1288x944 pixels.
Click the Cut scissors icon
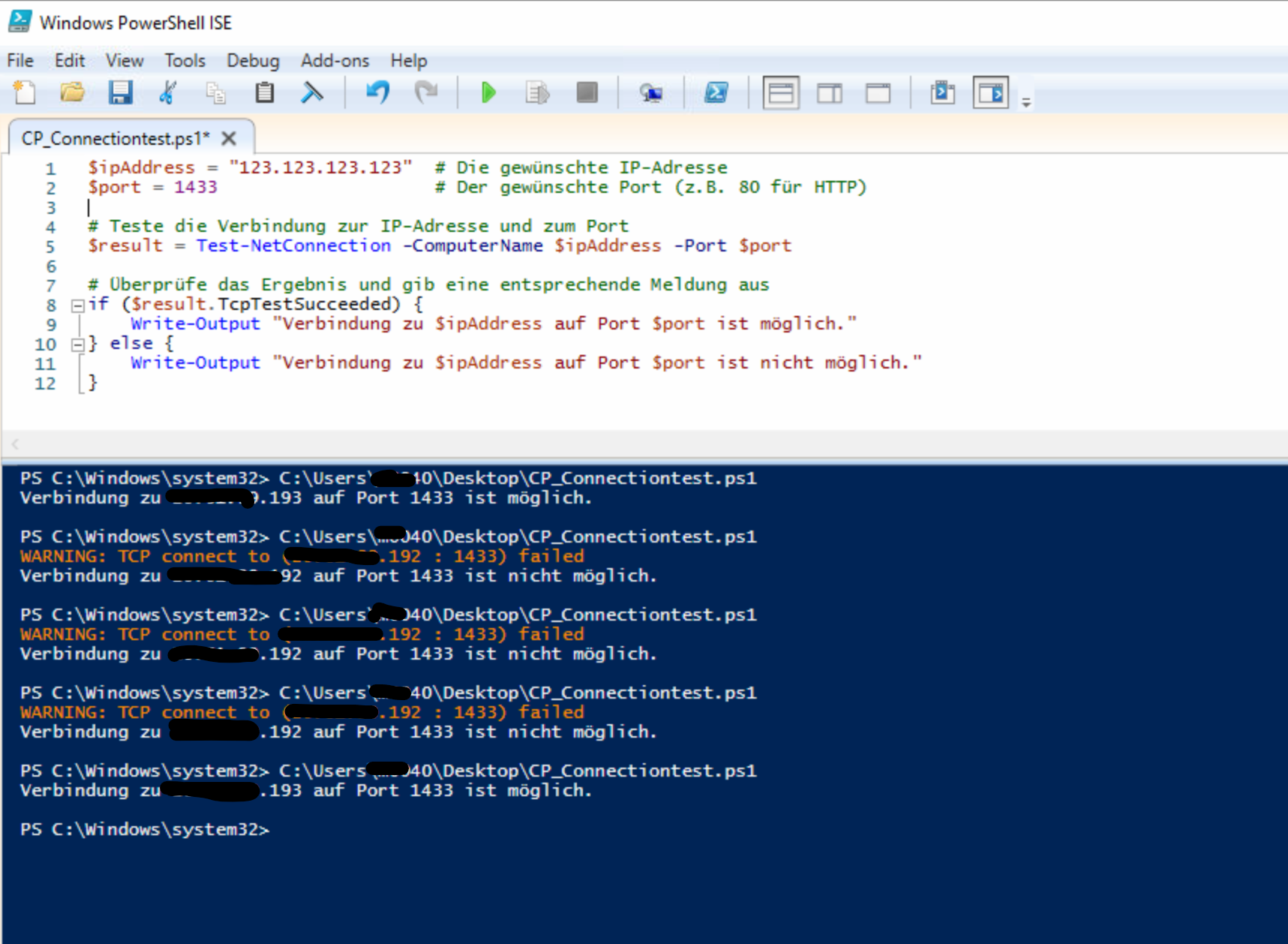168,93
